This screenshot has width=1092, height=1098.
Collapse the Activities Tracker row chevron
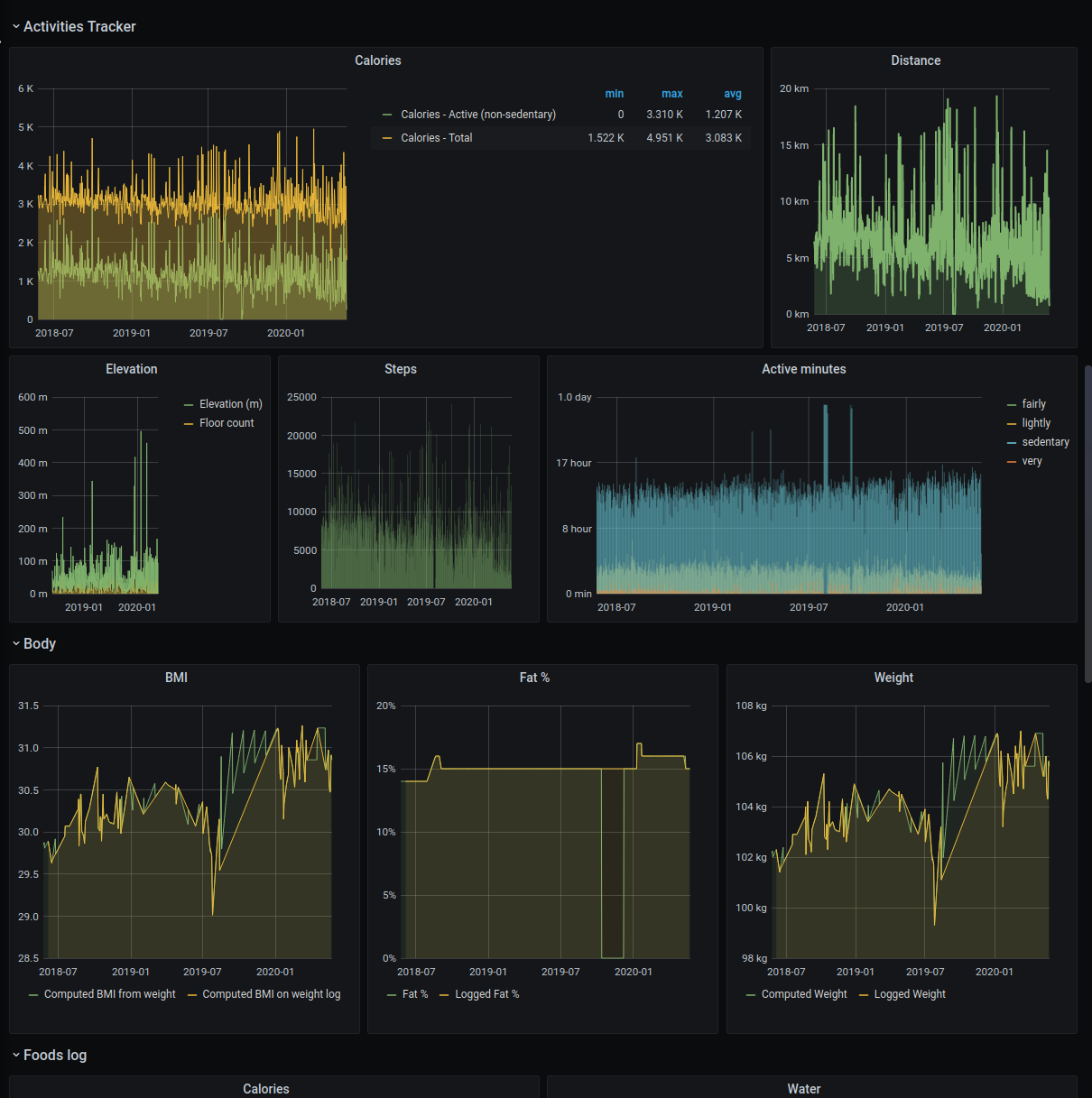(x=16, y=27)
